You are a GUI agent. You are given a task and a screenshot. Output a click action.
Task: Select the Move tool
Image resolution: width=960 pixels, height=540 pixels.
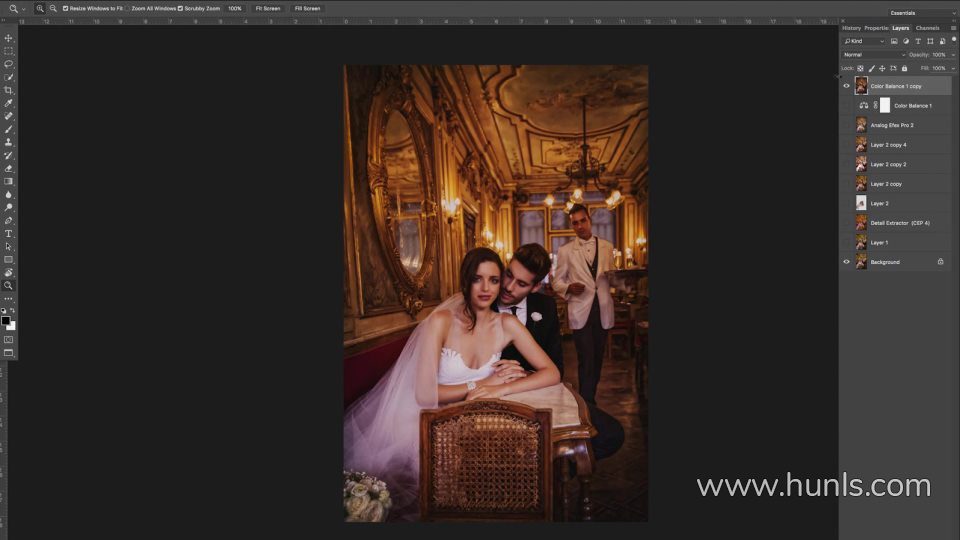9,38
